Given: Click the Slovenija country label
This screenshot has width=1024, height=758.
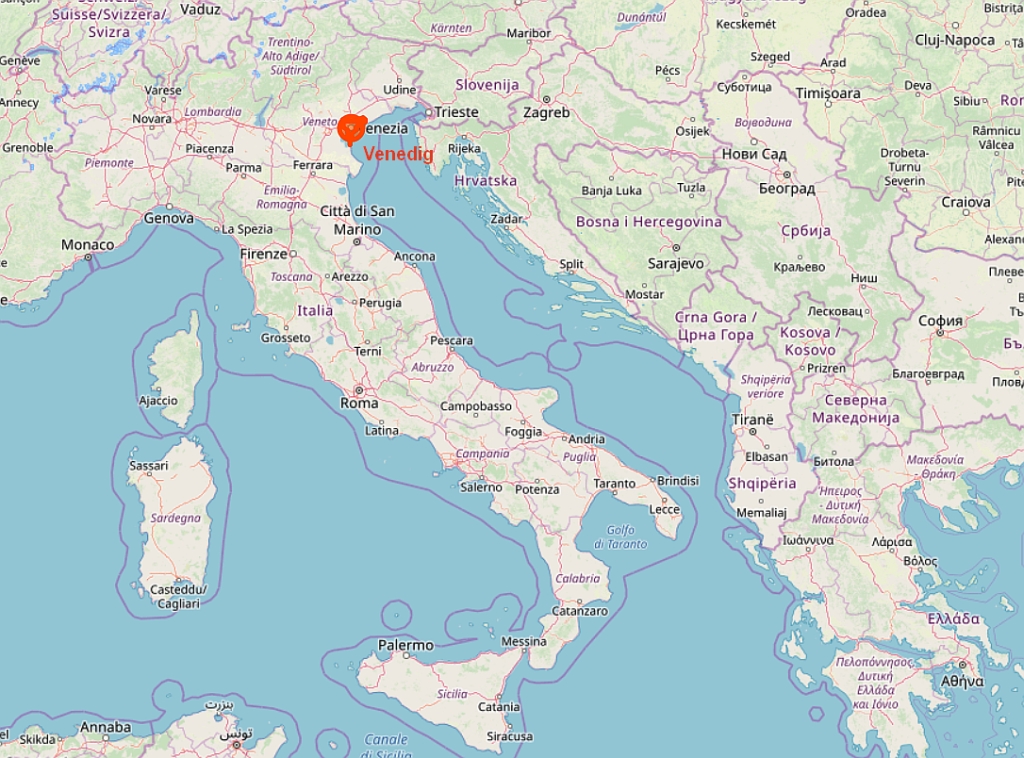Looking at the screenshot, I should pos(487,85).
